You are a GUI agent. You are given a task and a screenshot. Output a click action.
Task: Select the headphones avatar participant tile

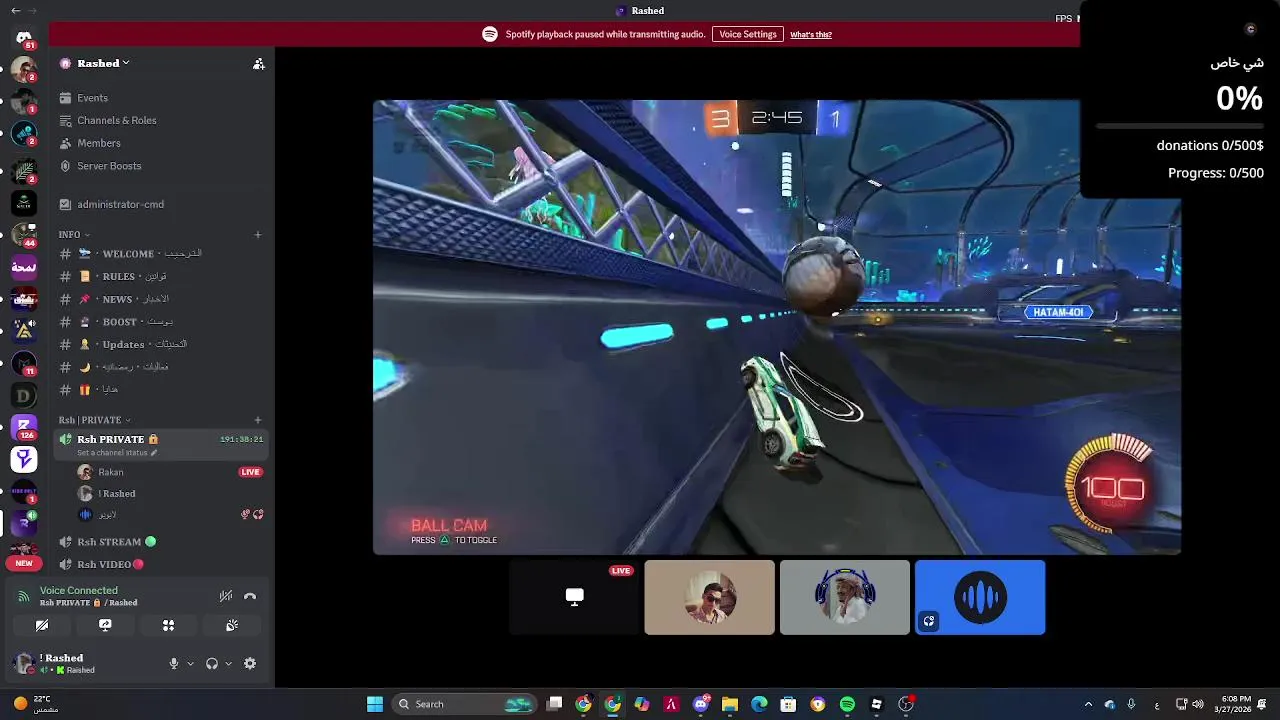pyautogui.click(x=845, y=597)
